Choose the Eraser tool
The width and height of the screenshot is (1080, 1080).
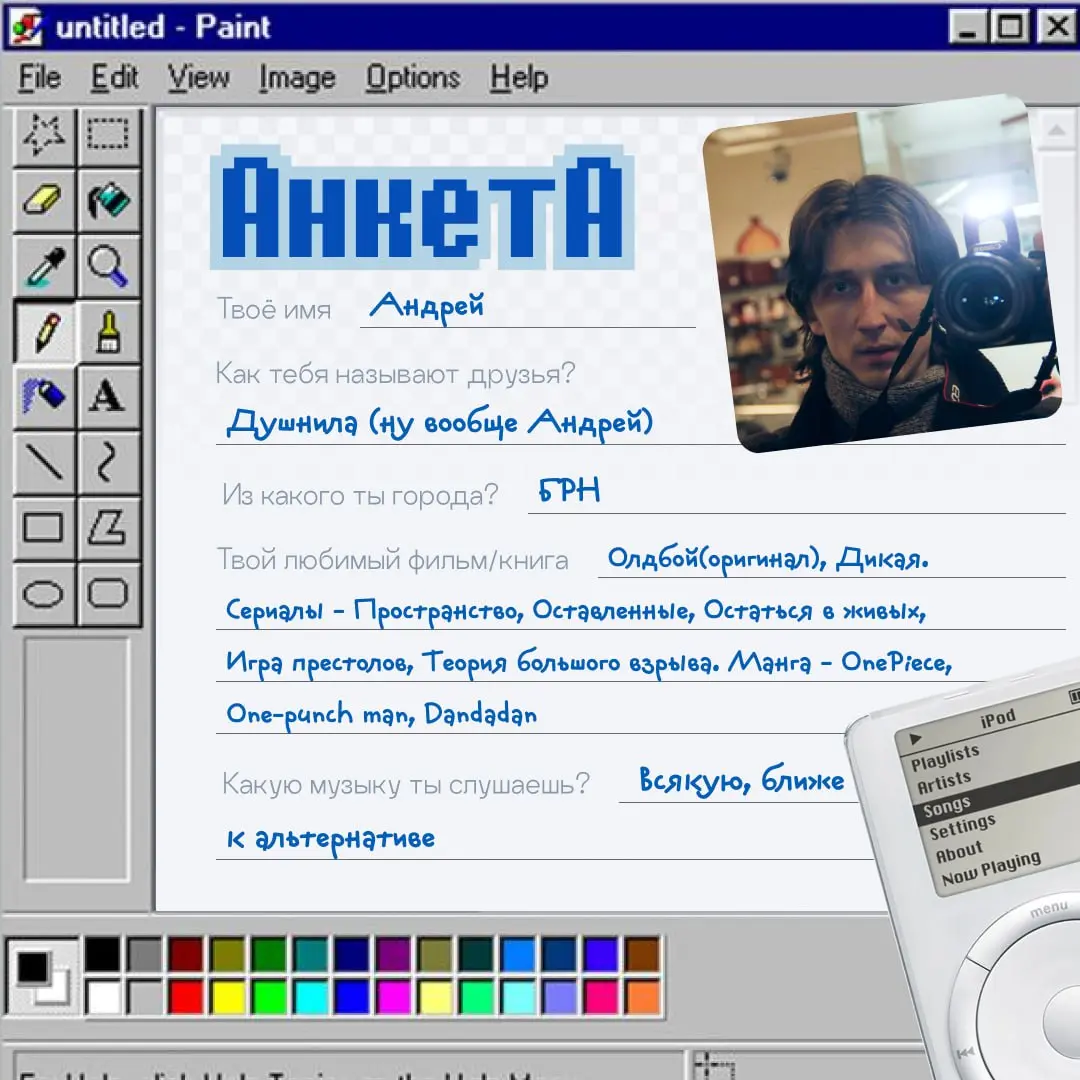(x=44, y=200)
